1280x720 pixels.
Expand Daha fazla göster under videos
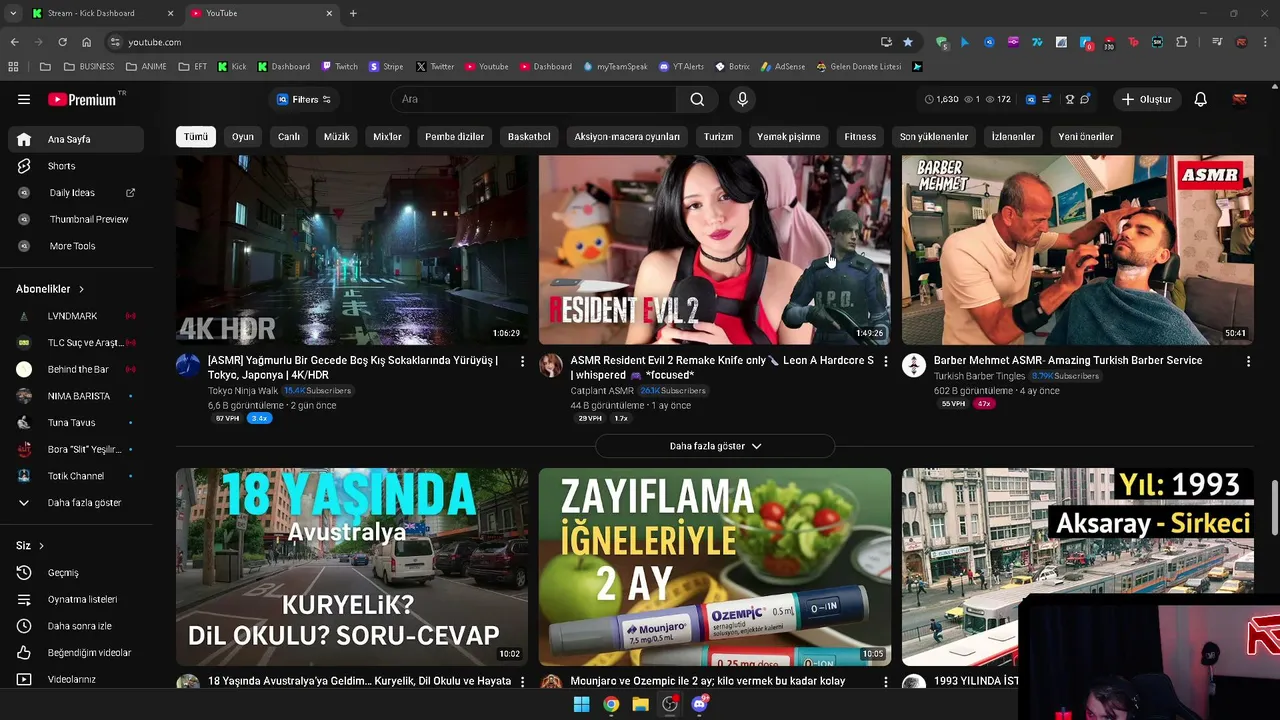pyautogui.click(x=715, y=446)
